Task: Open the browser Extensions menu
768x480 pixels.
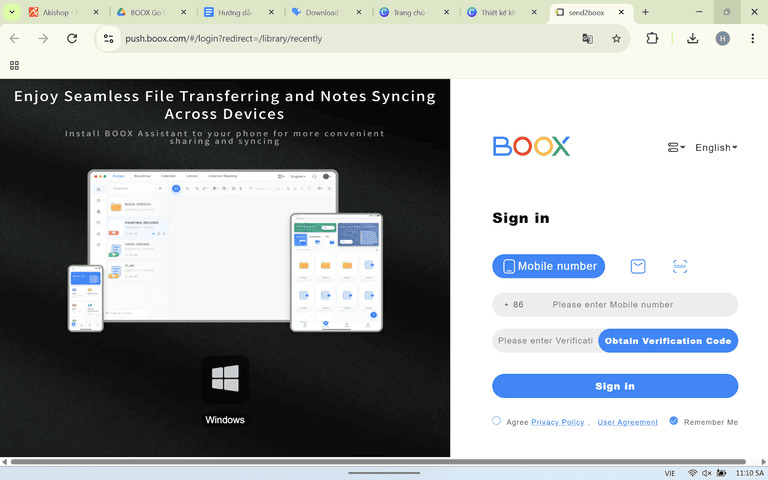Action: pyautogui.click(x=652, y=38)
